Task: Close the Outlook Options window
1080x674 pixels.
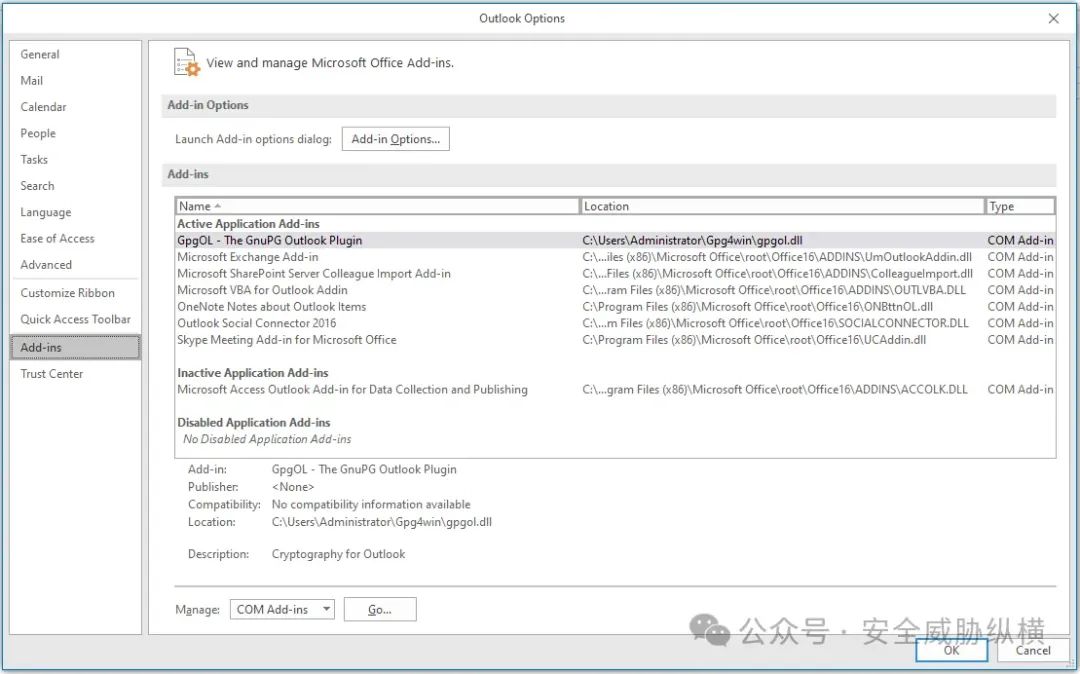Action: tap(1053, 19)
